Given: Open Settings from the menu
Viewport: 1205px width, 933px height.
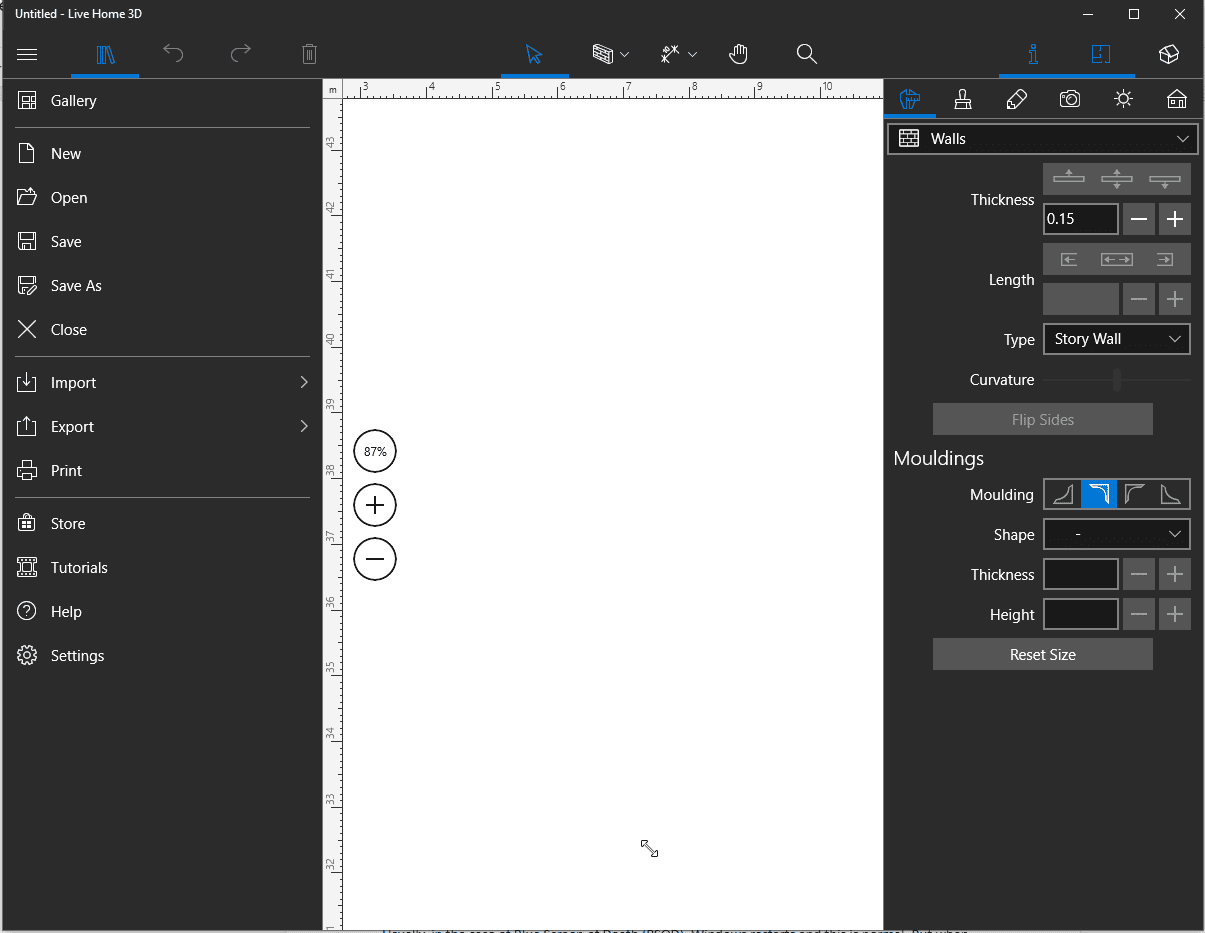Looking at the screenshot, I should tap(162, 656).
